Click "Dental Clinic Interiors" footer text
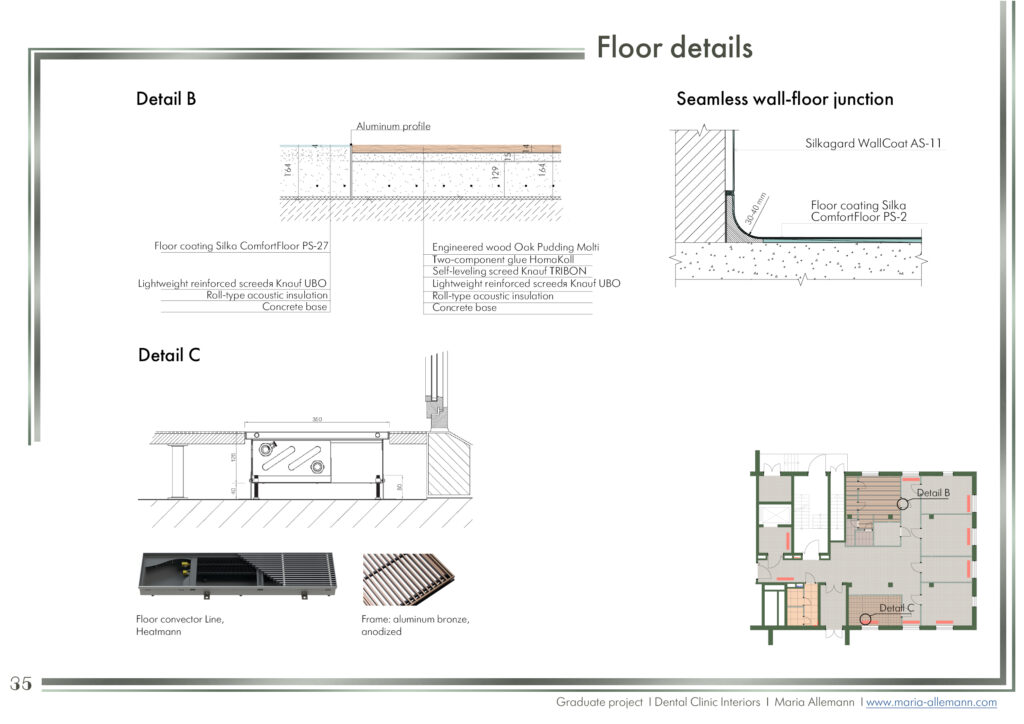The width and height of the screenshot is (1024, 724). coord(707,702)
